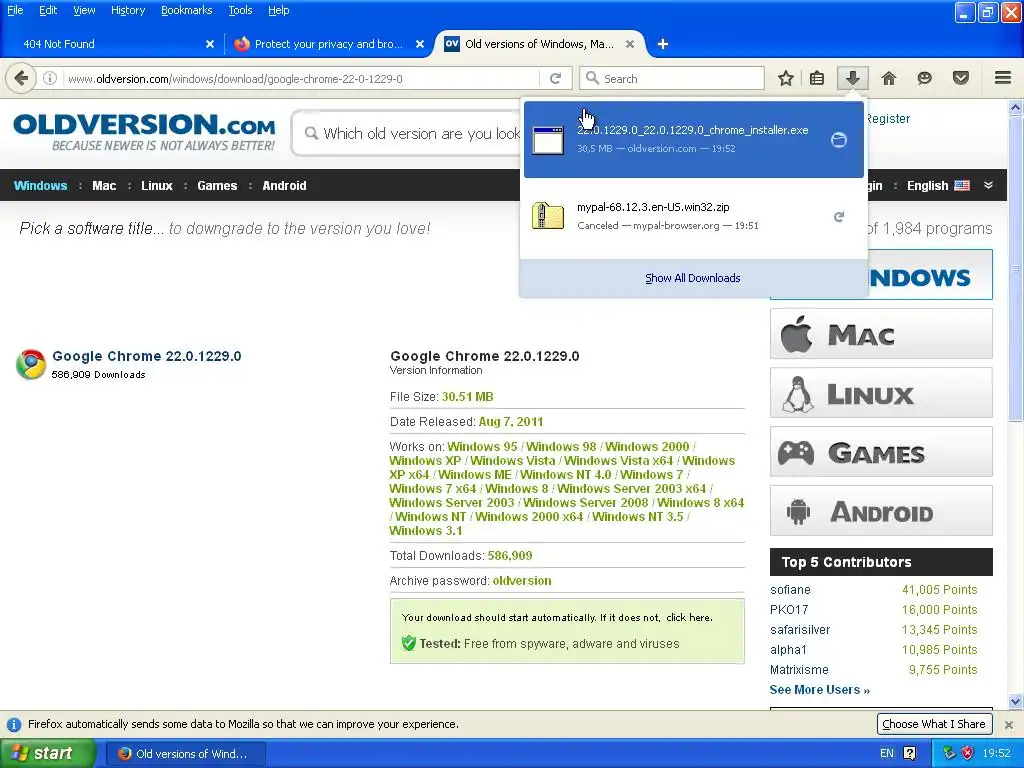
Task: Click the Google Chrome 22.0.1229.0 title link
Action: coord(147,356)
